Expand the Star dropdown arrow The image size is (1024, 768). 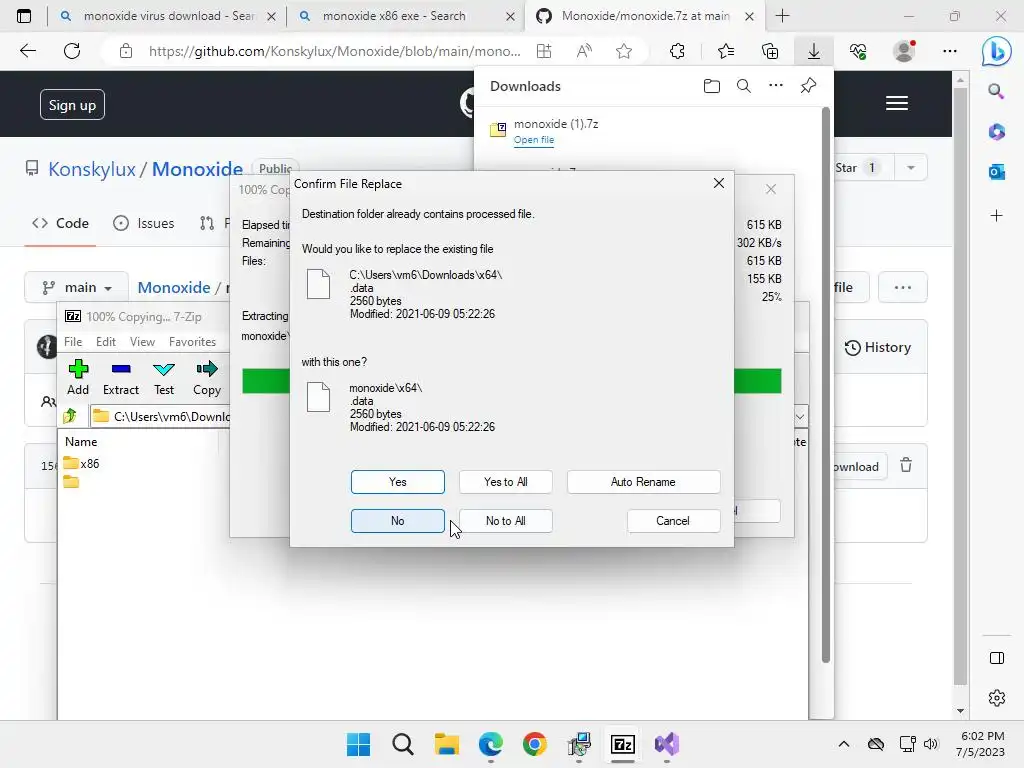910,168
